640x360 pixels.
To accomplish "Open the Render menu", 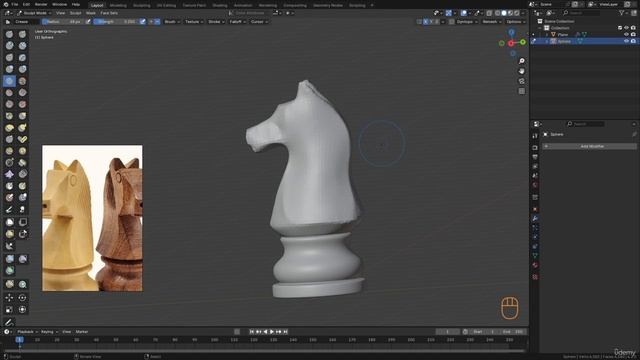I will pos(41,4).
